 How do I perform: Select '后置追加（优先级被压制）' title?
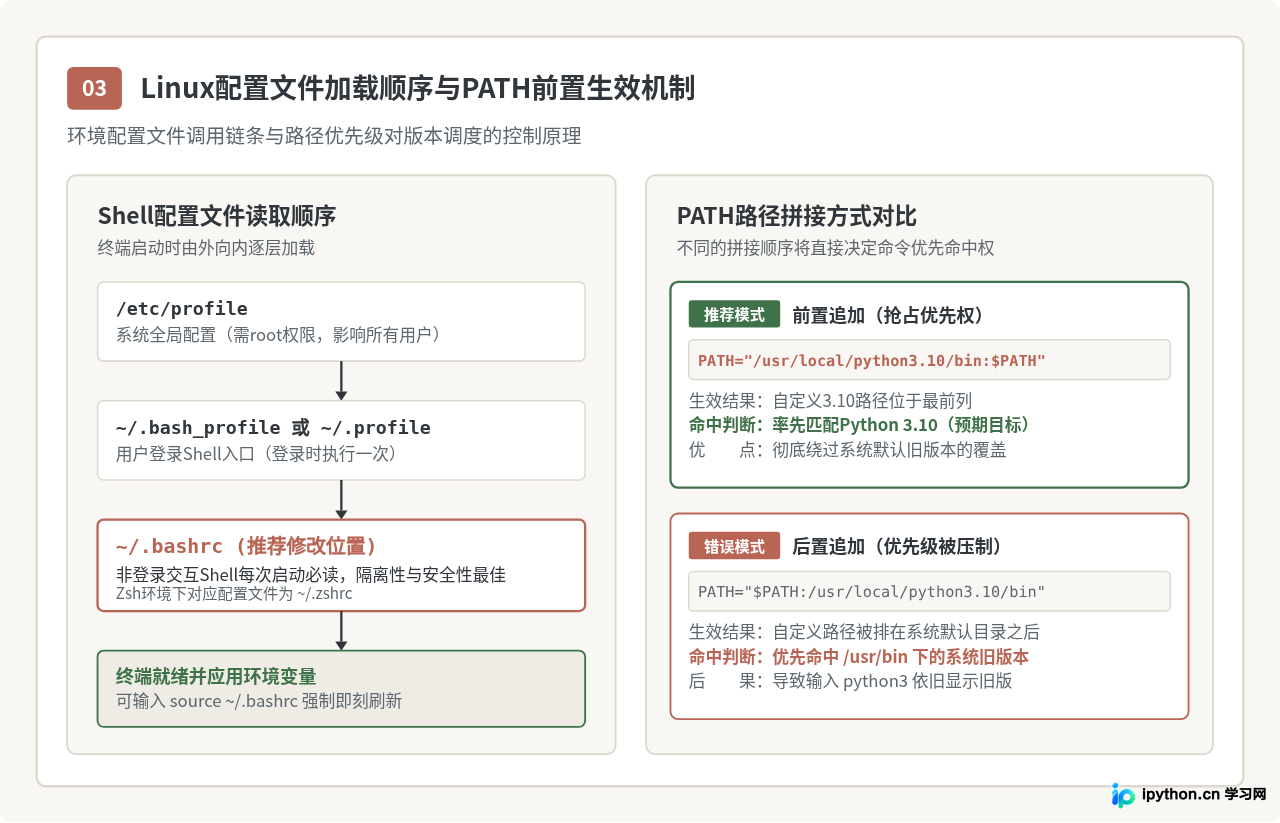click(x=897, y=547)
